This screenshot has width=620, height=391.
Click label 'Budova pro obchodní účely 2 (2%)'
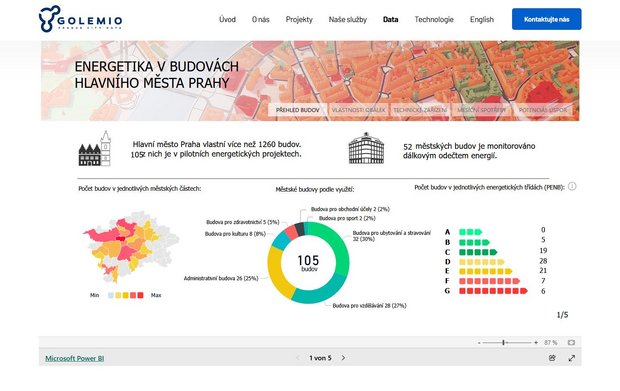coord(350,209)
